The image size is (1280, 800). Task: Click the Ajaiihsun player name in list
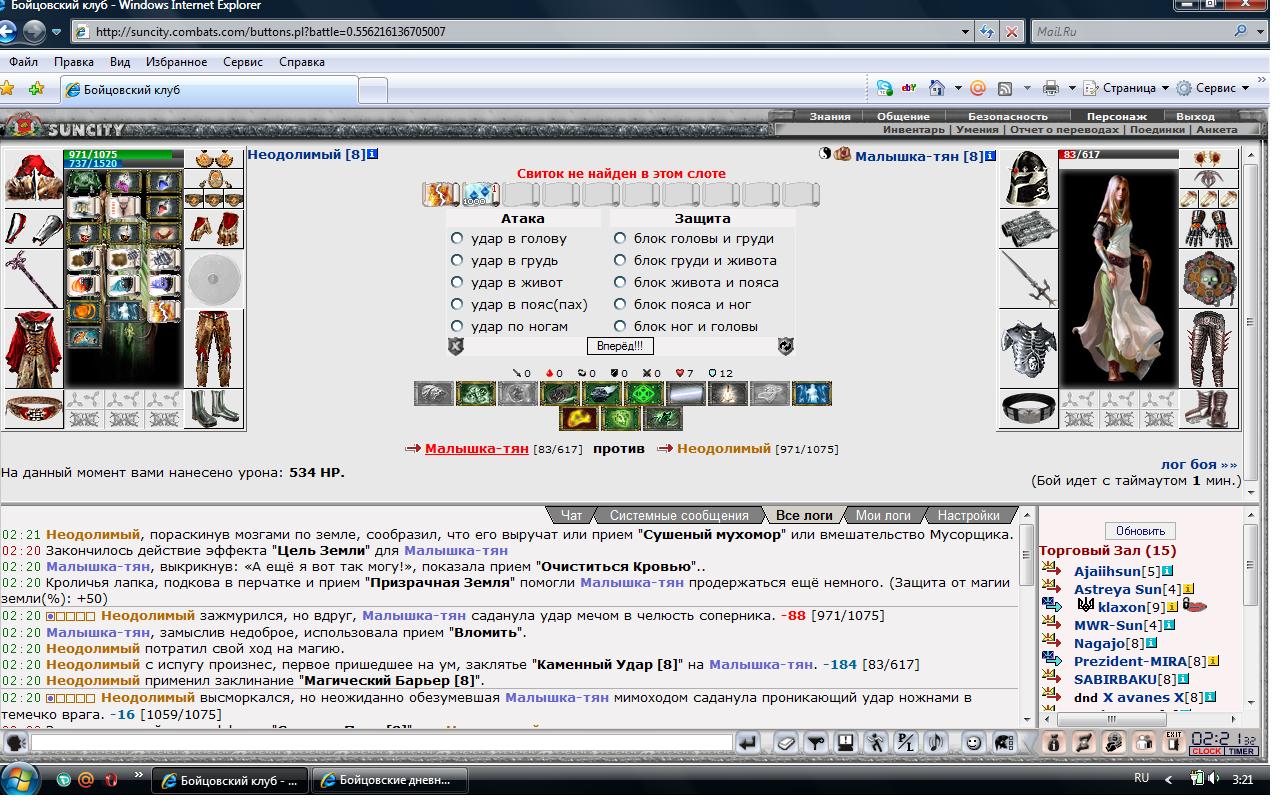pos(1107,571)
